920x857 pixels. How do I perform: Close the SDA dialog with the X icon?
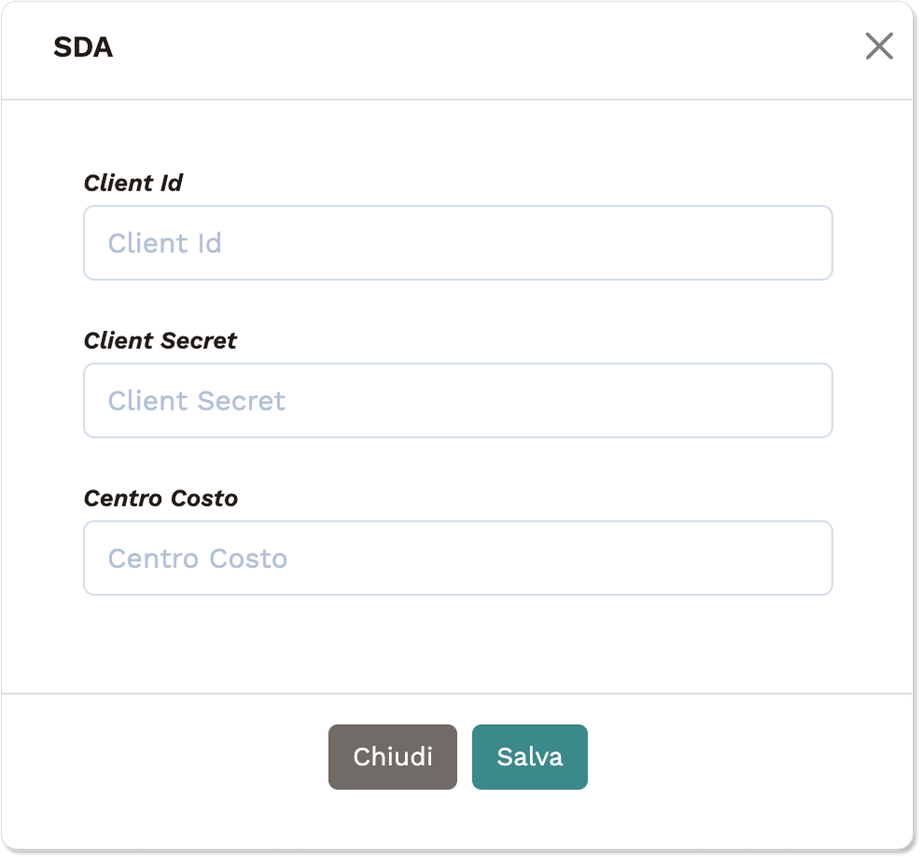point(879,46)
